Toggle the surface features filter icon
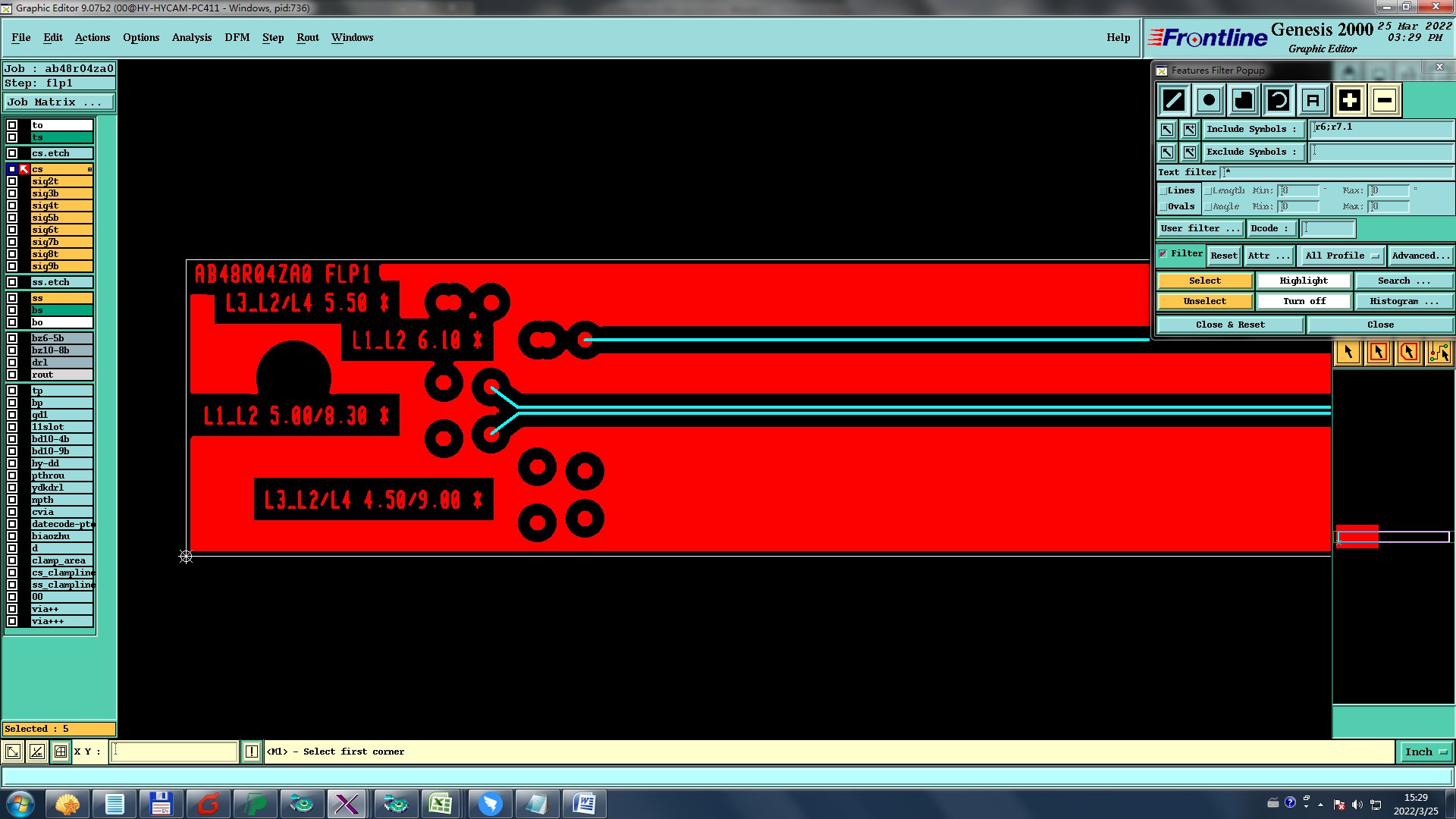The width and height of the screenshot is (1456, 819). (1244, 100)
